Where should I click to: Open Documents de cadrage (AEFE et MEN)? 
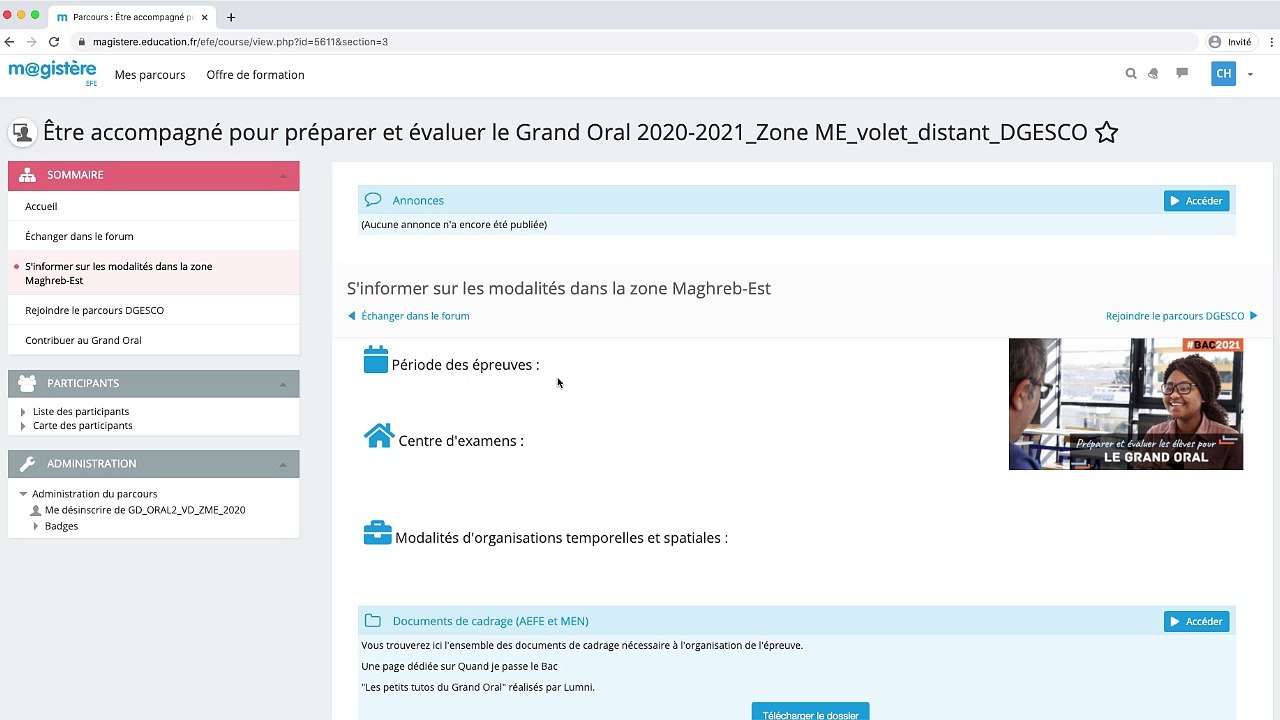pyautogui.click(x=490, y=621)
